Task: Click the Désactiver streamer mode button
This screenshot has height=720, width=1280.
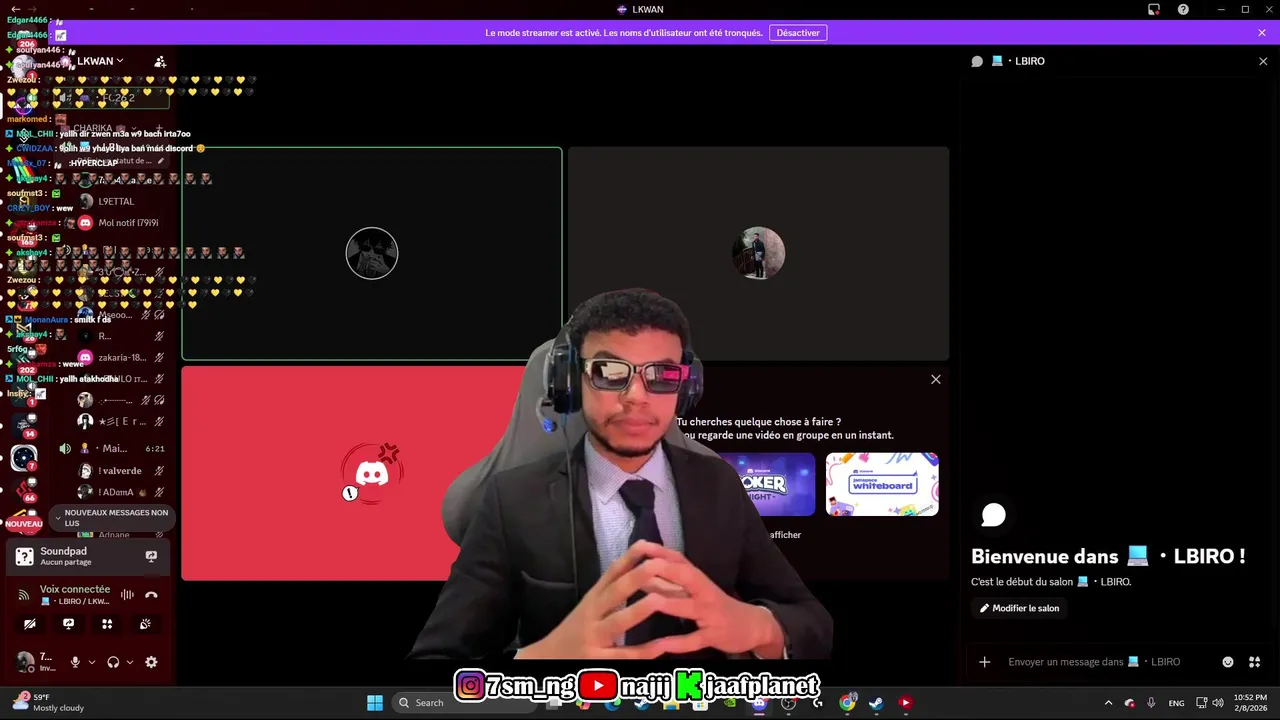Action: [x=798, y=33]
